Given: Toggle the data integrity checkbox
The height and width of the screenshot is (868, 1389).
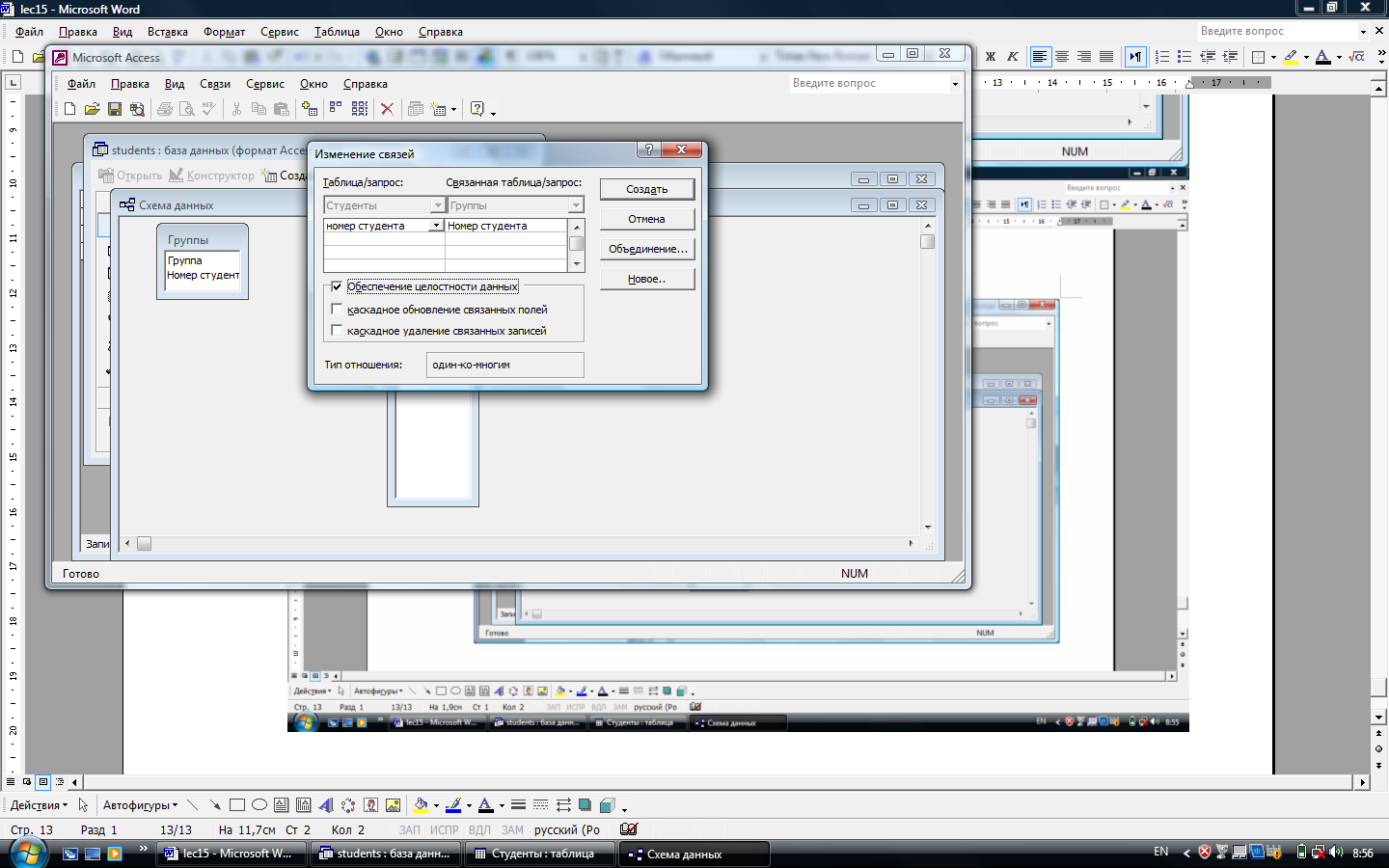Looking at the screenshot, I should (337, 286).
